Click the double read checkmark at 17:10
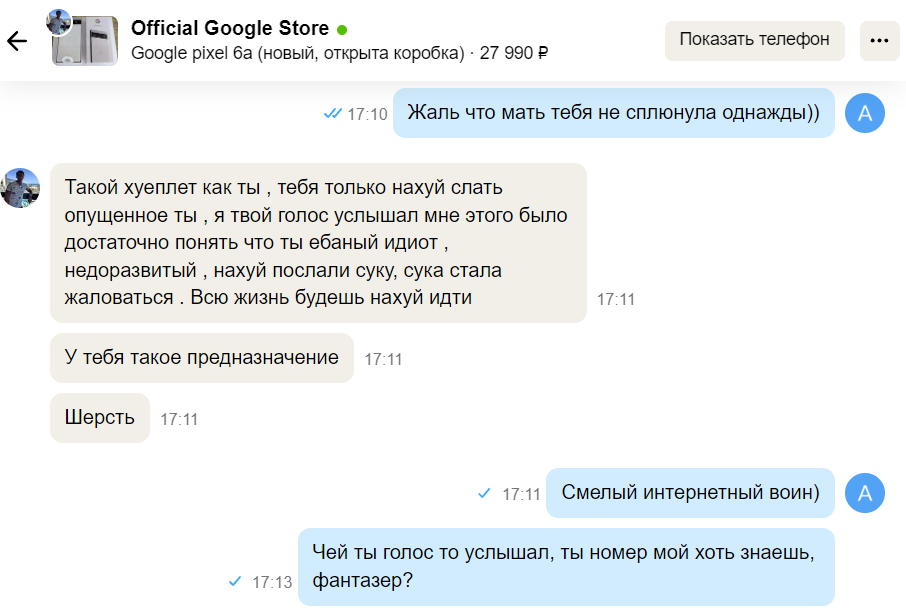Screen dimensions: 906x611 (333, 114)
